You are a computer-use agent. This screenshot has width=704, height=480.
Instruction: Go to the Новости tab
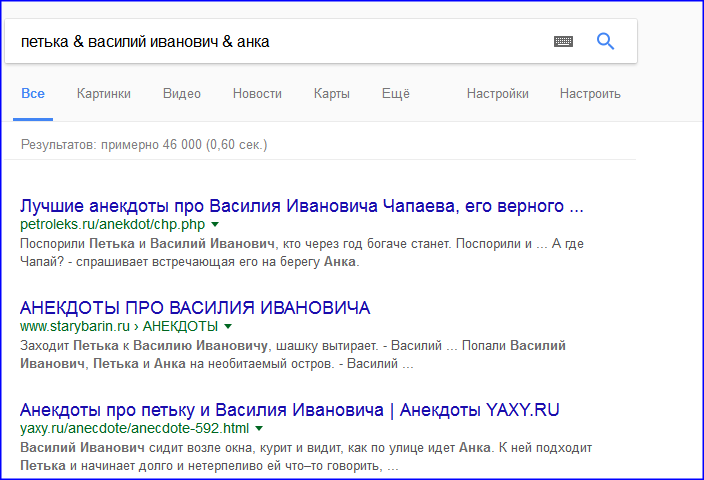coord(257,94)
